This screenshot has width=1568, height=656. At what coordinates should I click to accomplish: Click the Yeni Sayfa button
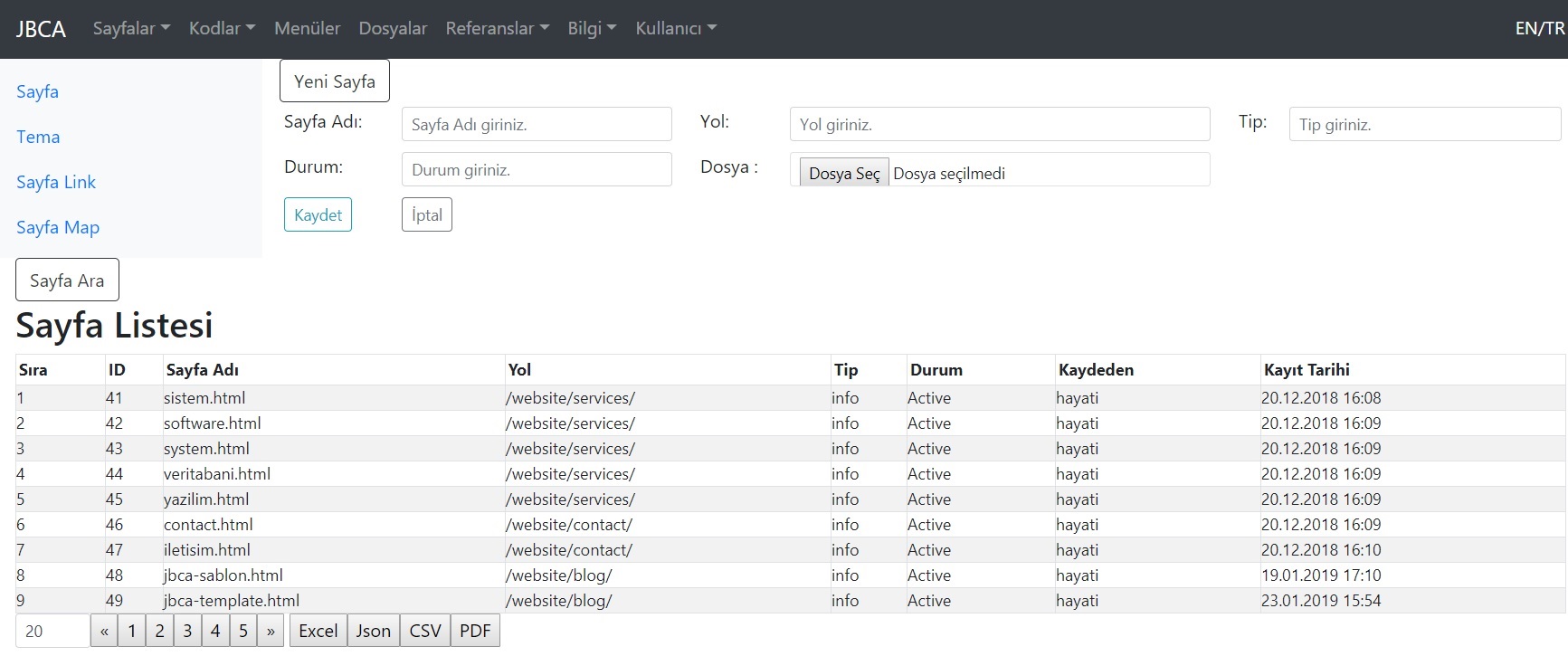[x=334, y=81]
